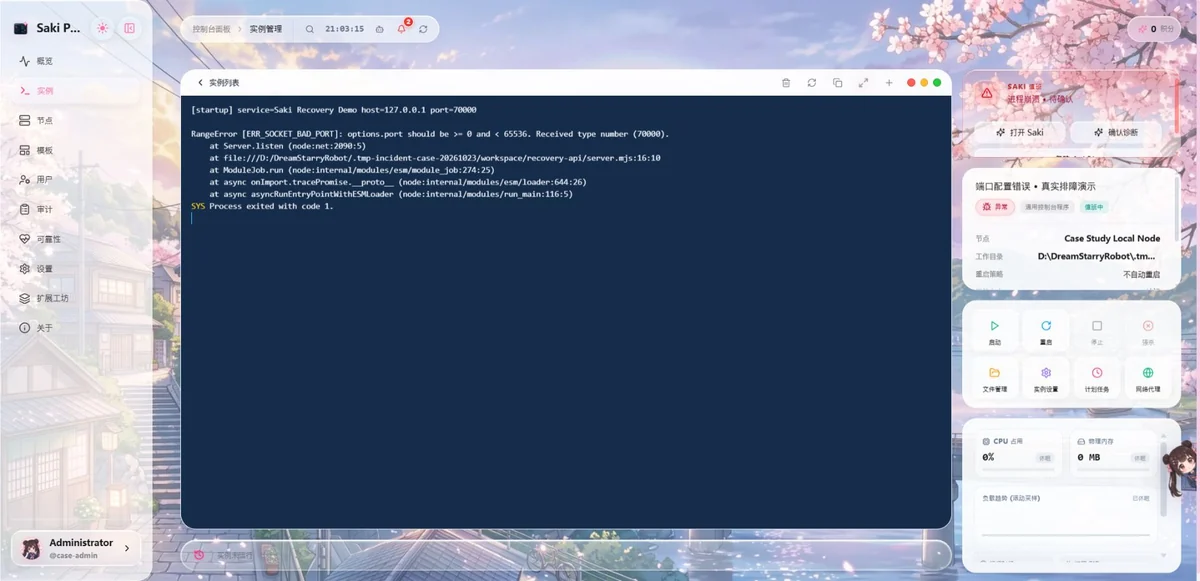Open the 关于 about page

[x=76, y=328]
